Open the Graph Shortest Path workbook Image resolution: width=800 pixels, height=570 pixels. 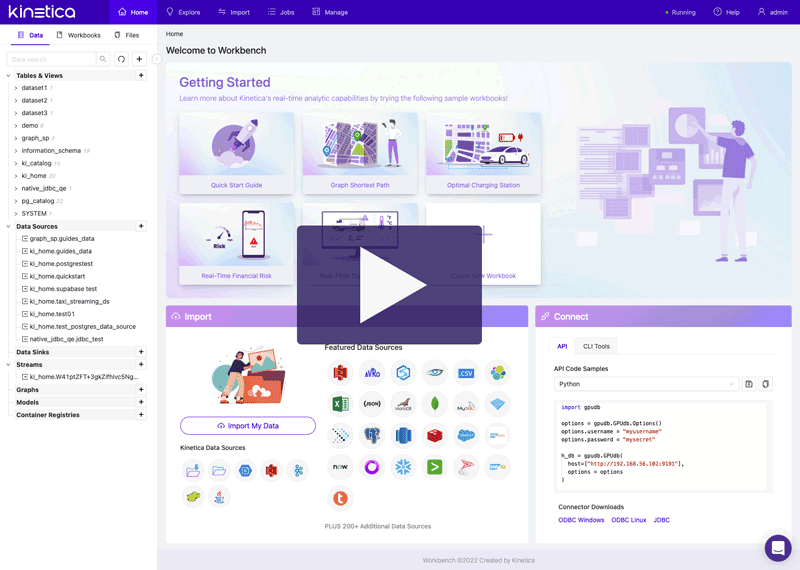tap(360, 153)
